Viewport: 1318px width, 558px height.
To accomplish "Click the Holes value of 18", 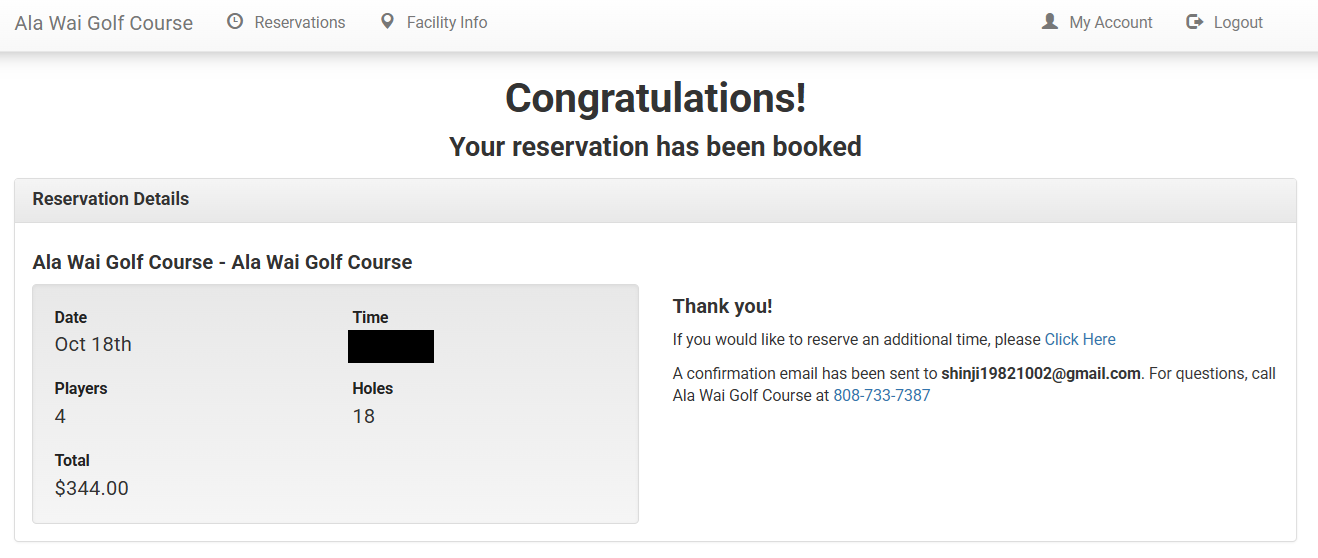I will tap(364, 416).
